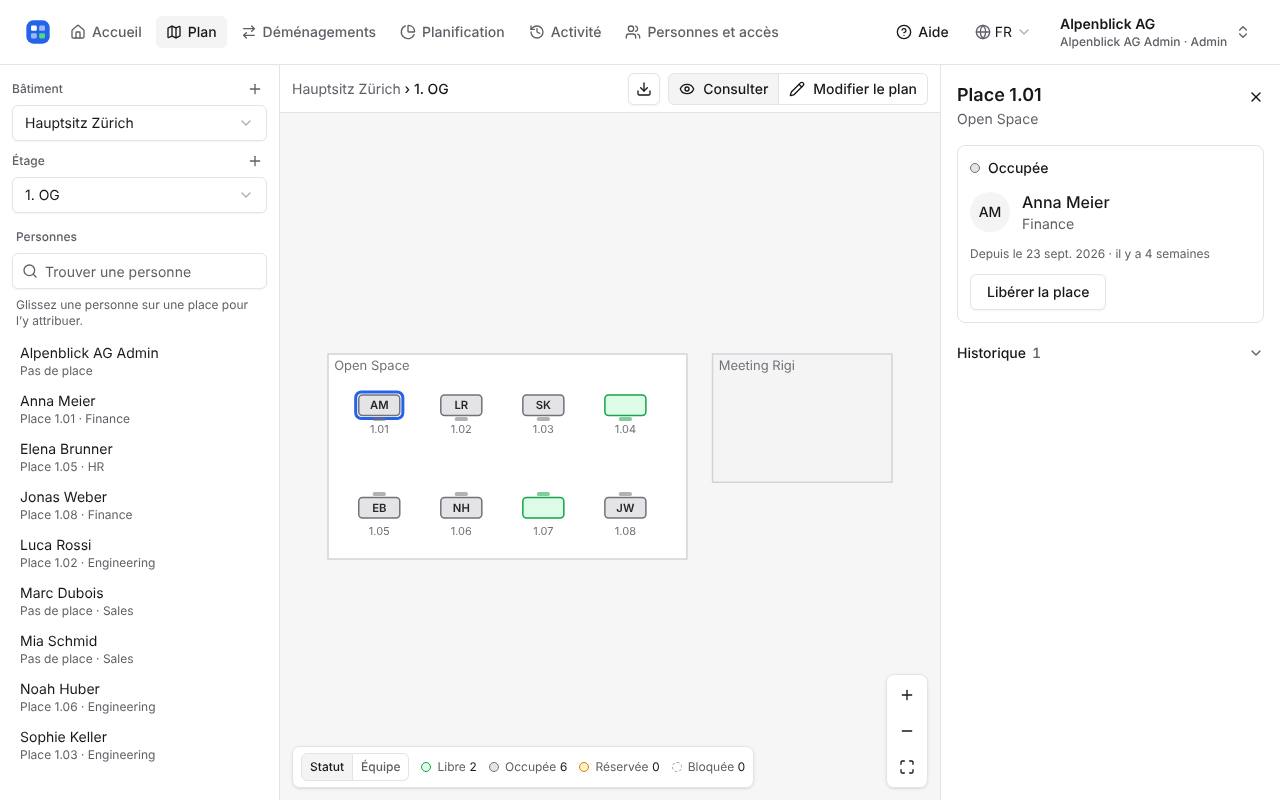The width and height of the screenshot is (1280, 800).
Task: Open the Alpenblick AG account switcher
Action: [x=1155, y=32]
